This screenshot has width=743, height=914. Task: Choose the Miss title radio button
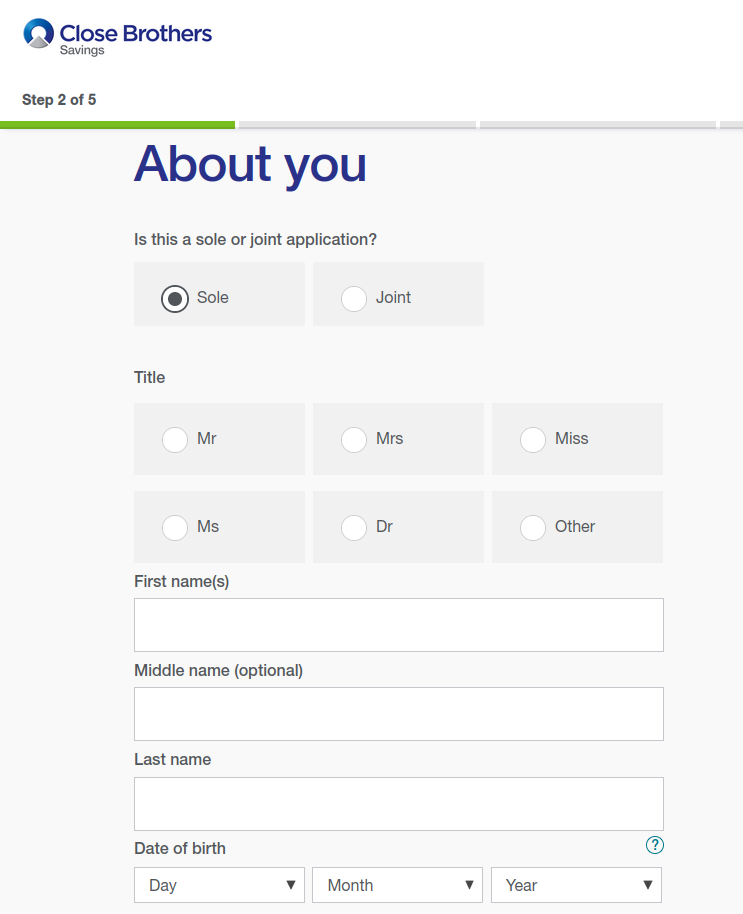[533, 439]
